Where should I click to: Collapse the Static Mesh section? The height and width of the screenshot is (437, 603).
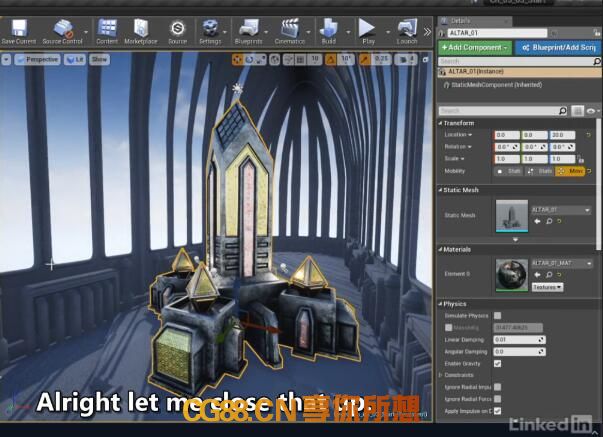click(440, 190)
